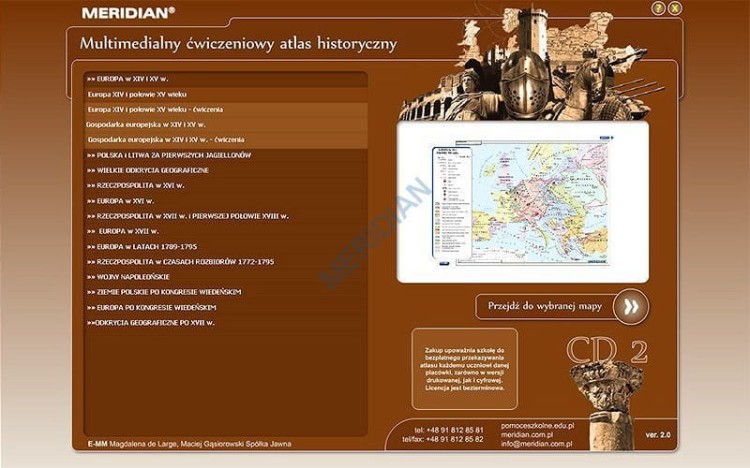Viewport: 750px width, 468px height.
Task: Click Przejdź do wybranej mapy button
Action: point(545,306)
